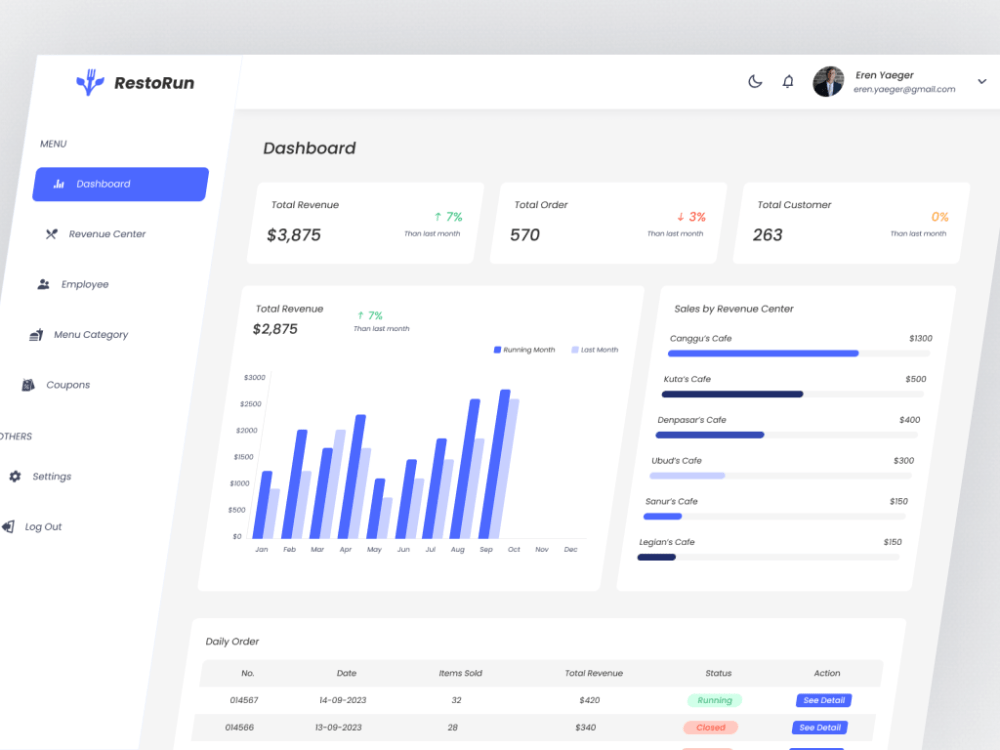
Task: Click the $3,875 Total Revenue value
Action: 294,235
